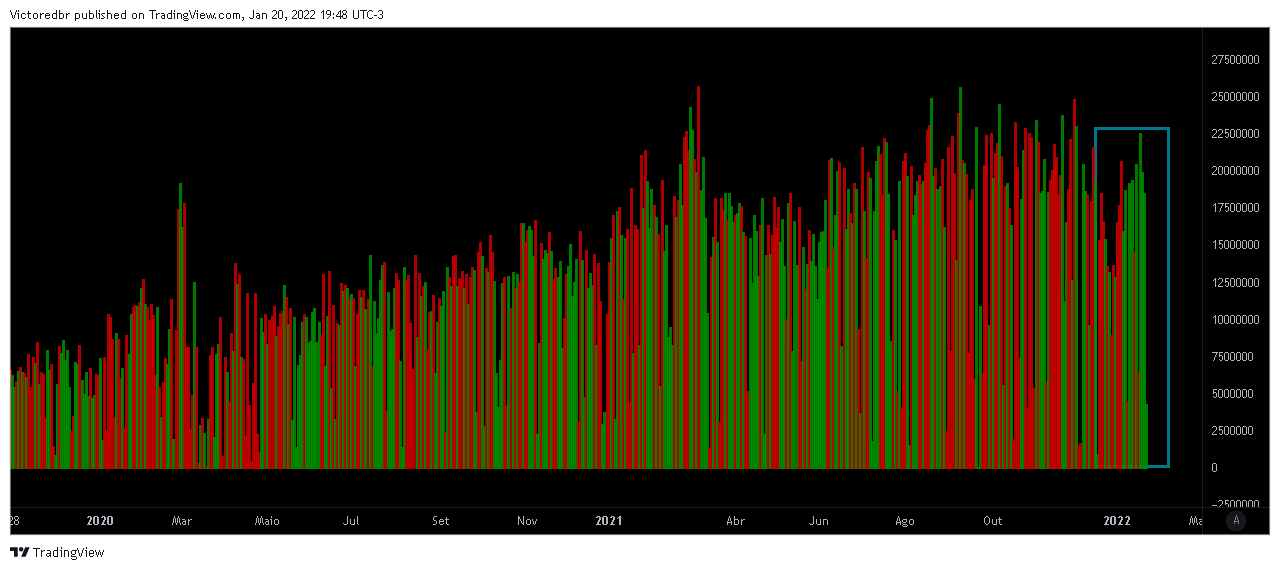Viewport: 1280px width, 570px height.
Task: Select the 22500000 price axis label
Action: click(x=1234, y=134)
